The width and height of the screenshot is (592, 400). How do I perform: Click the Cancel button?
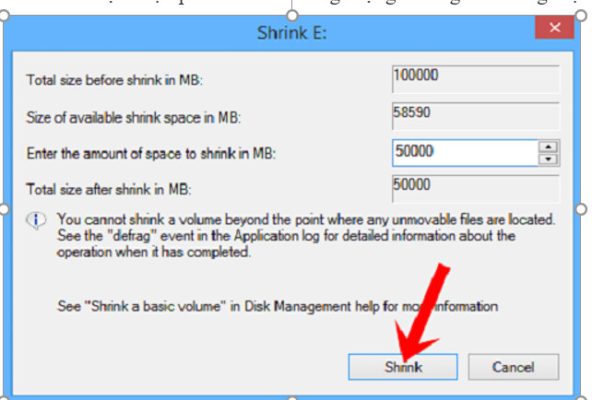tap(513, 367)
